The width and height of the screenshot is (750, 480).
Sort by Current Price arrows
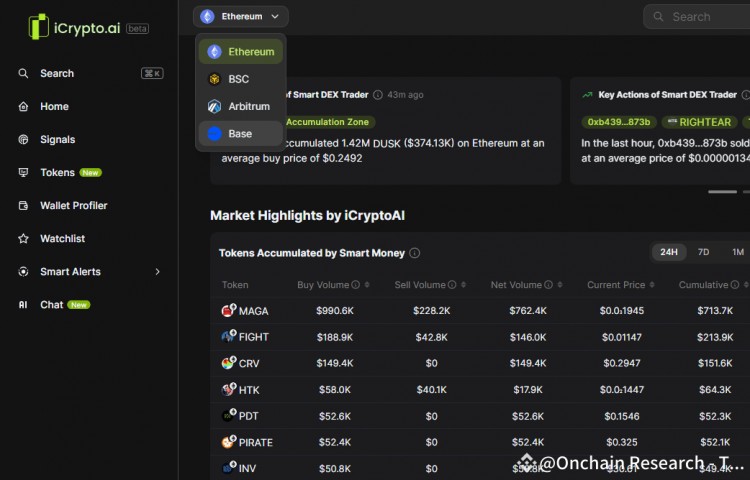(652, 285)
